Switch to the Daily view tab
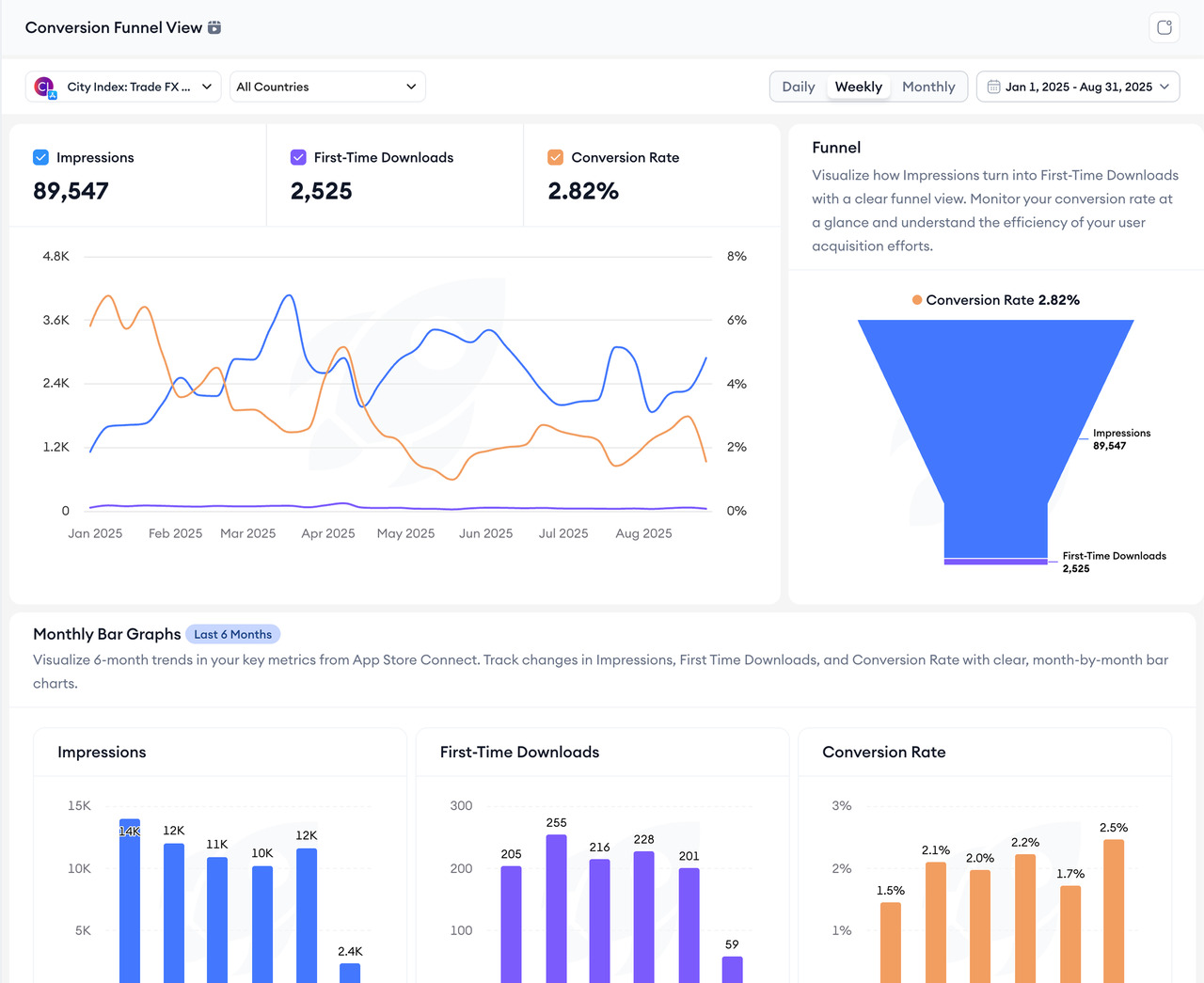This screenshot has height=983, width=1204. (799, 87)
